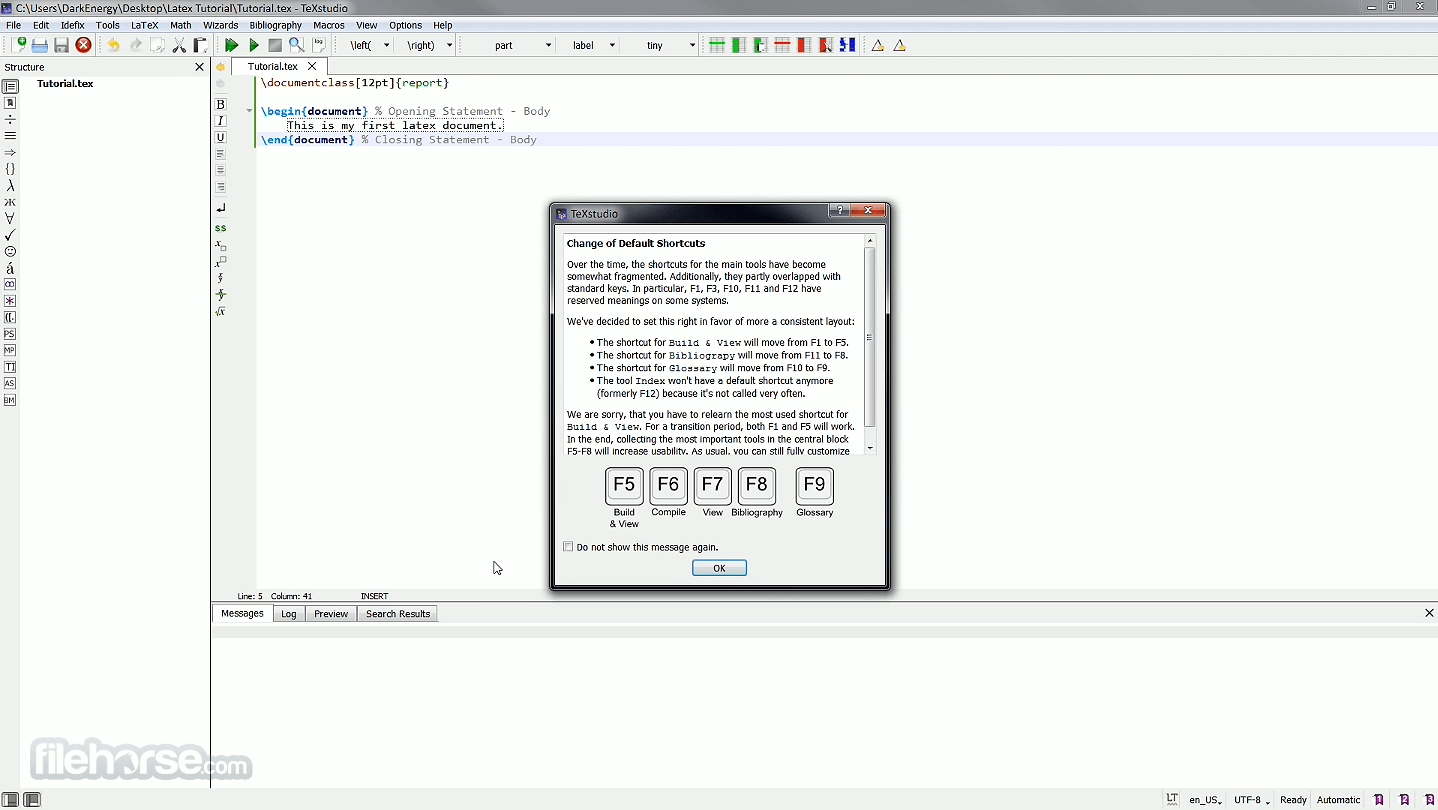
Task: Compile using the single green arrow
Action: (254, 45)
